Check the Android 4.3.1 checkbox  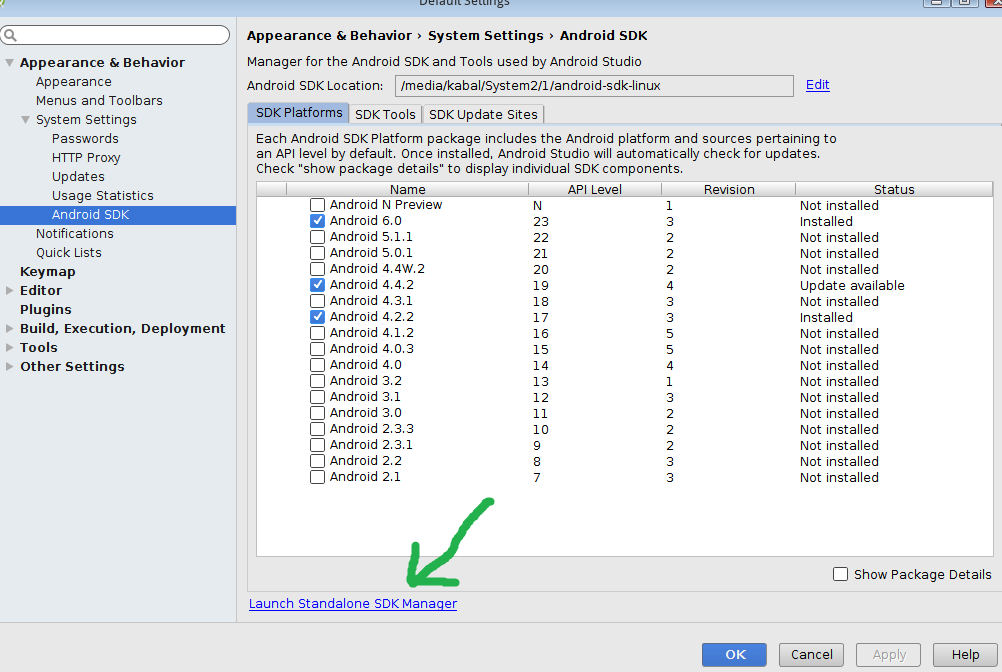(x=317, y=301)
